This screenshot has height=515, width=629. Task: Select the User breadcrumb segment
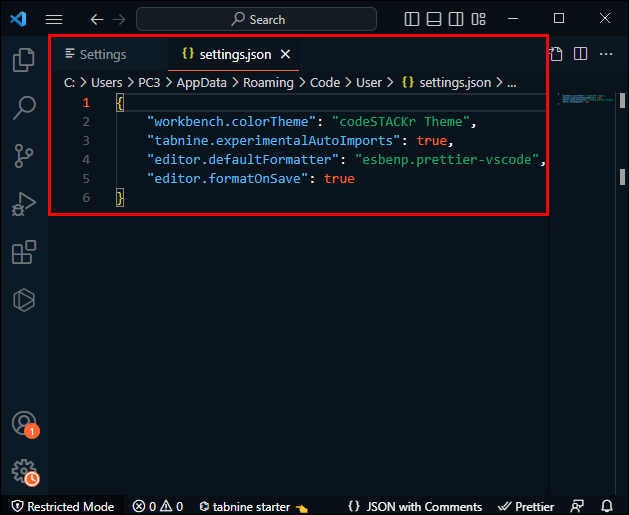(x=369, y=83)
